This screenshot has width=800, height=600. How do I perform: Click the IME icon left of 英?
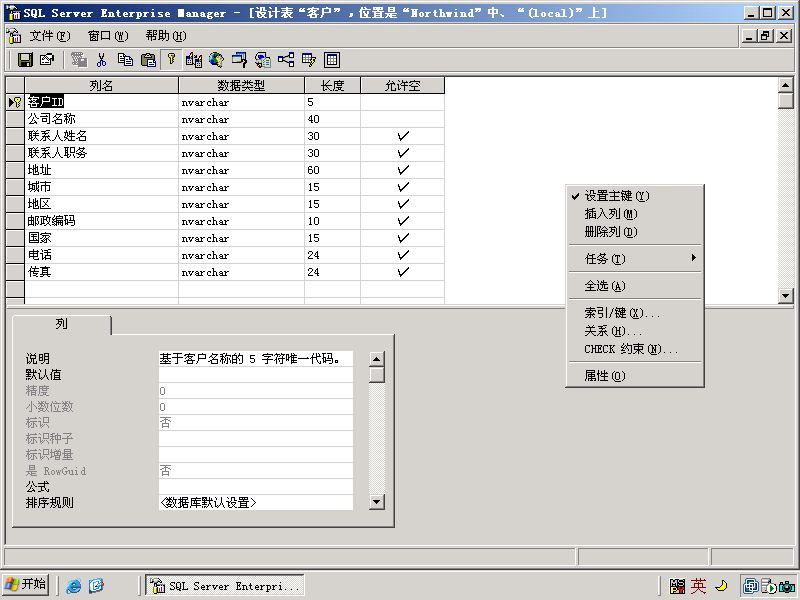[677, 586]
